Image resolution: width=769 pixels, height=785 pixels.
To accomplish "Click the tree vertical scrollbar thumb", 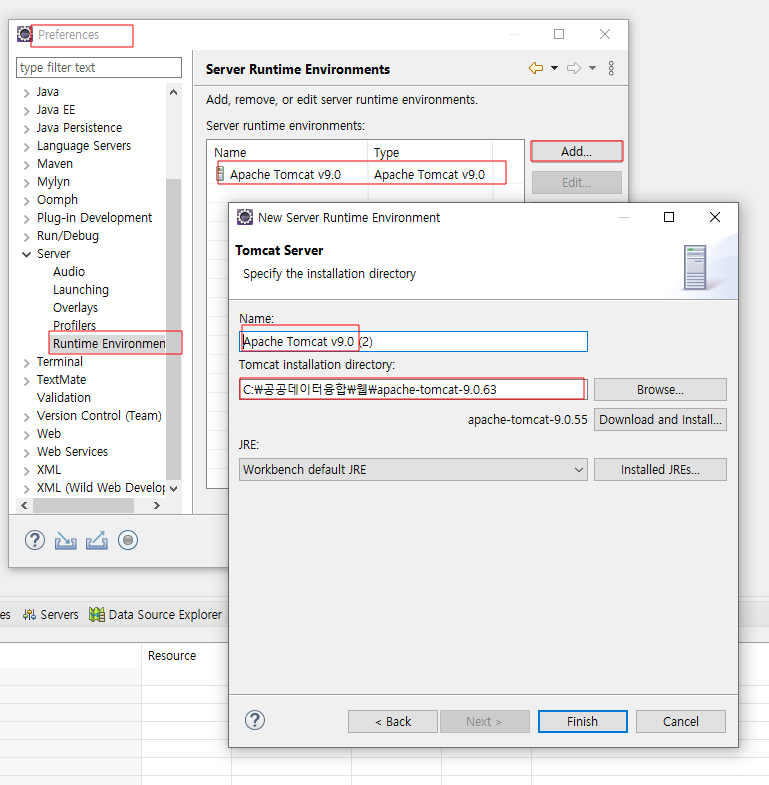I will pyautogui.click(x=173, y=329).
